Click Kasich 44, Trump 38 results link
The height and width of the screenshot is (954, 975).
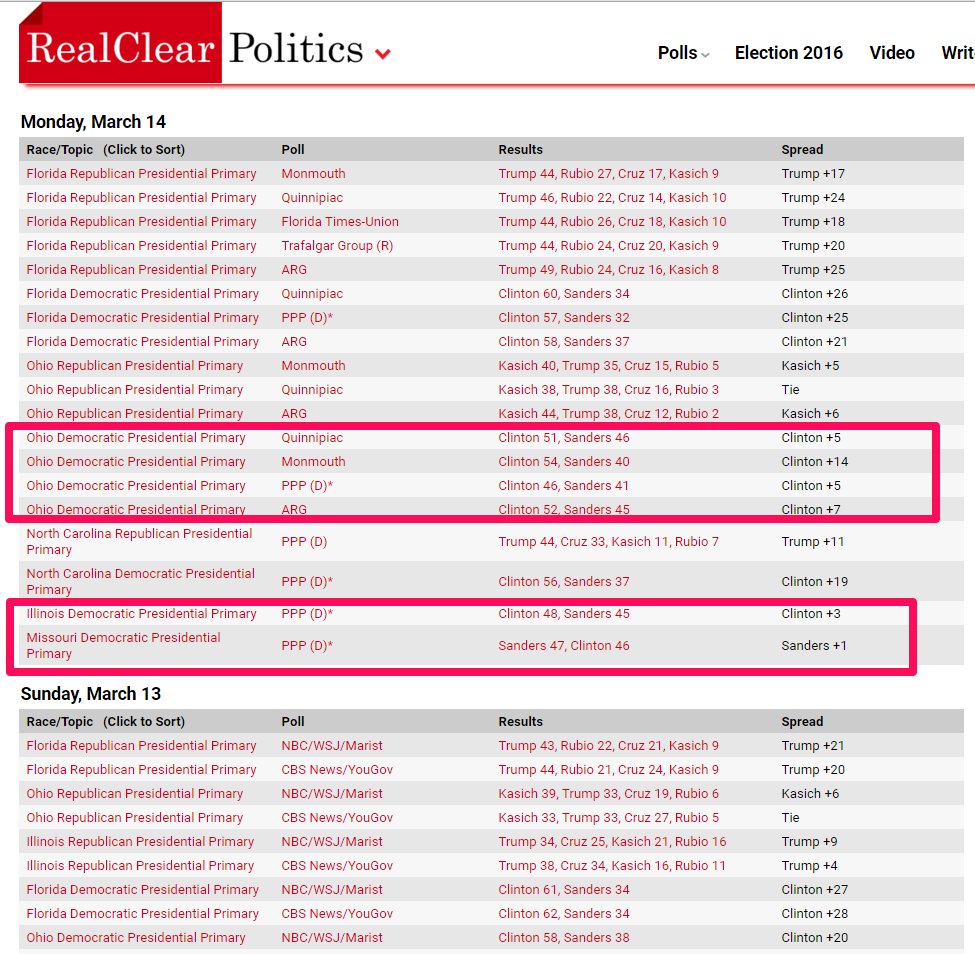coord(608,414)
